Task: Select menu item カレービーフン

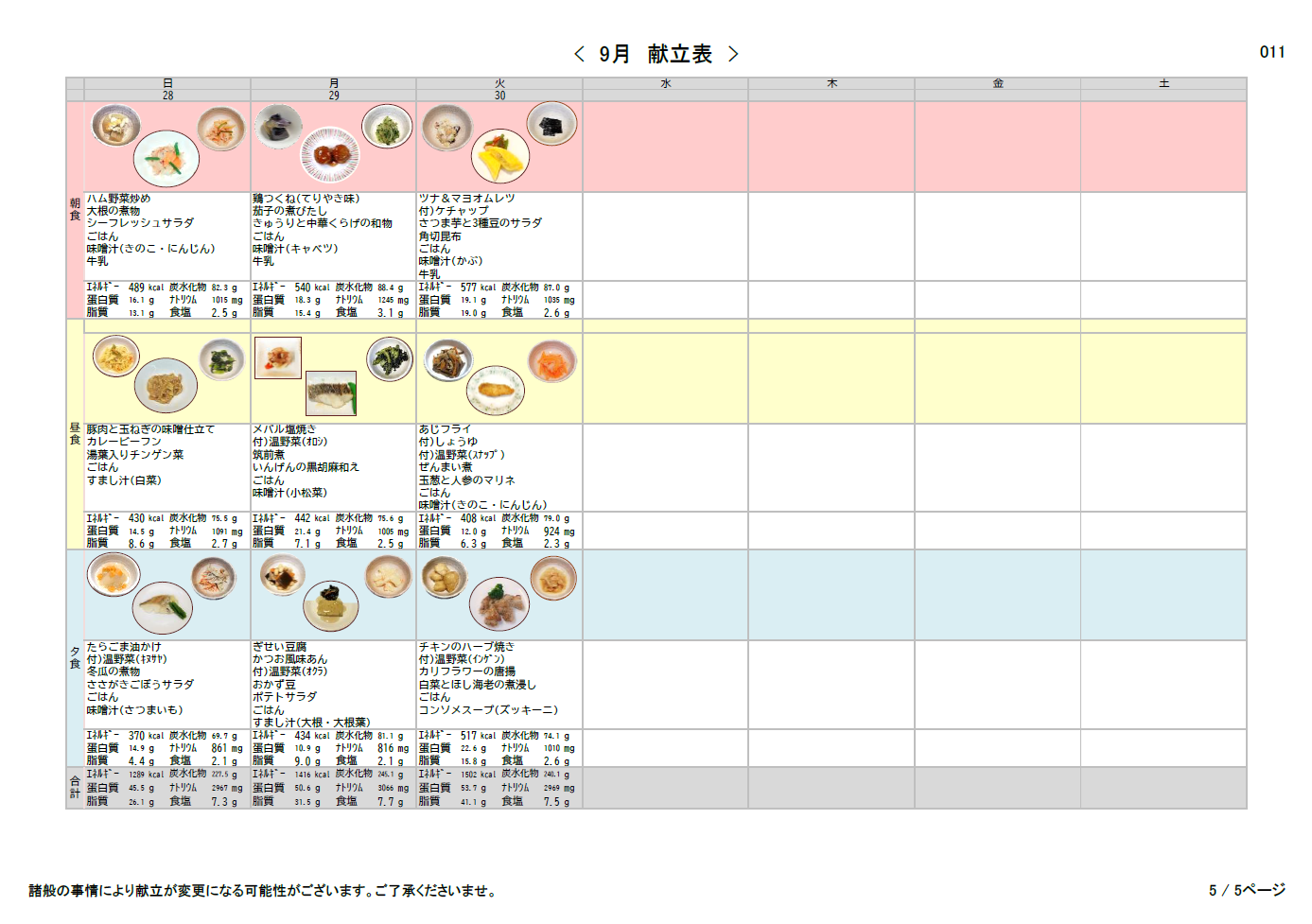Action: coord(124,442)
